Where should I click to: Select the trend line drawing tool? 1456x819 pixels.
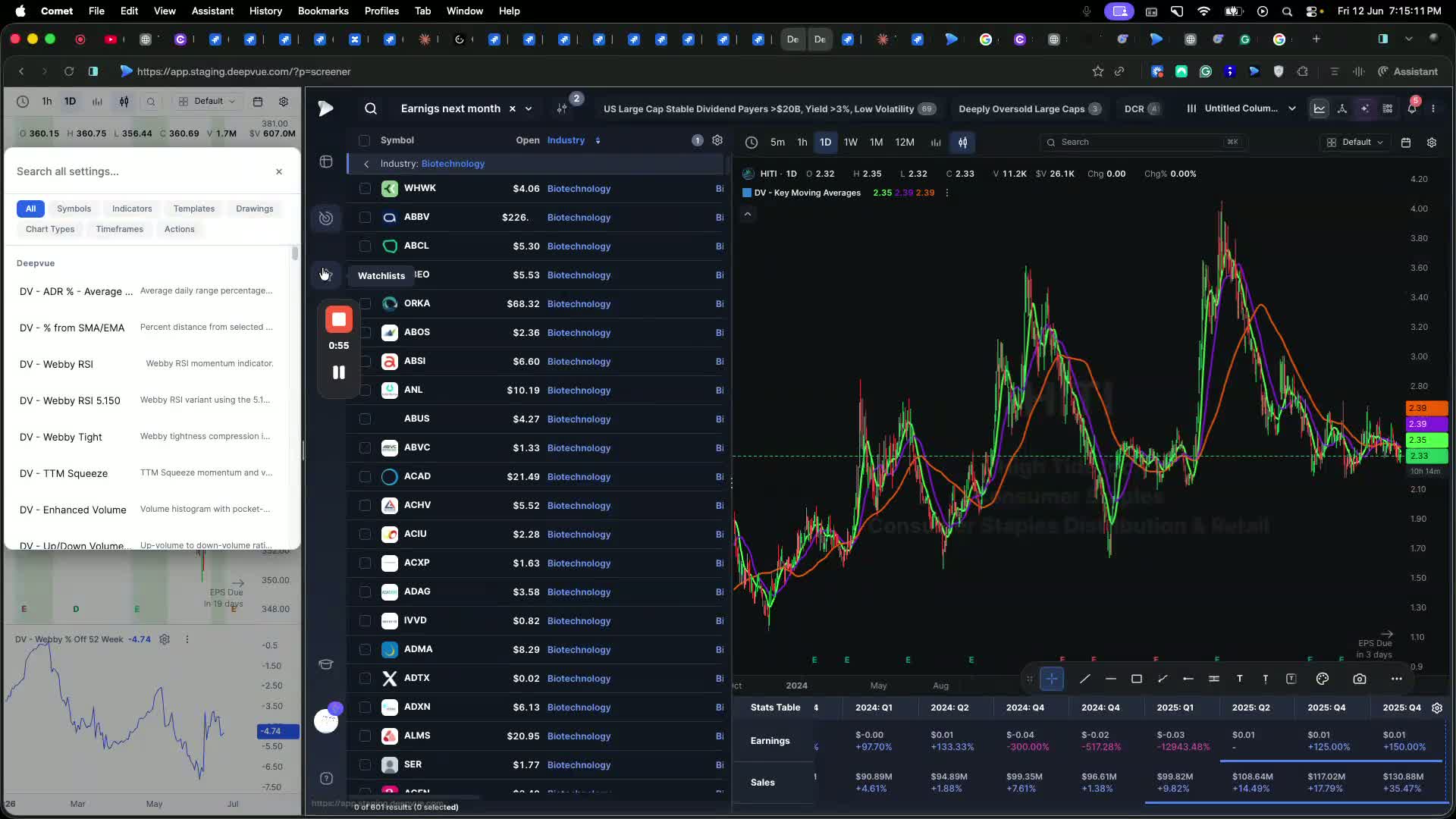pos(1085,679)
